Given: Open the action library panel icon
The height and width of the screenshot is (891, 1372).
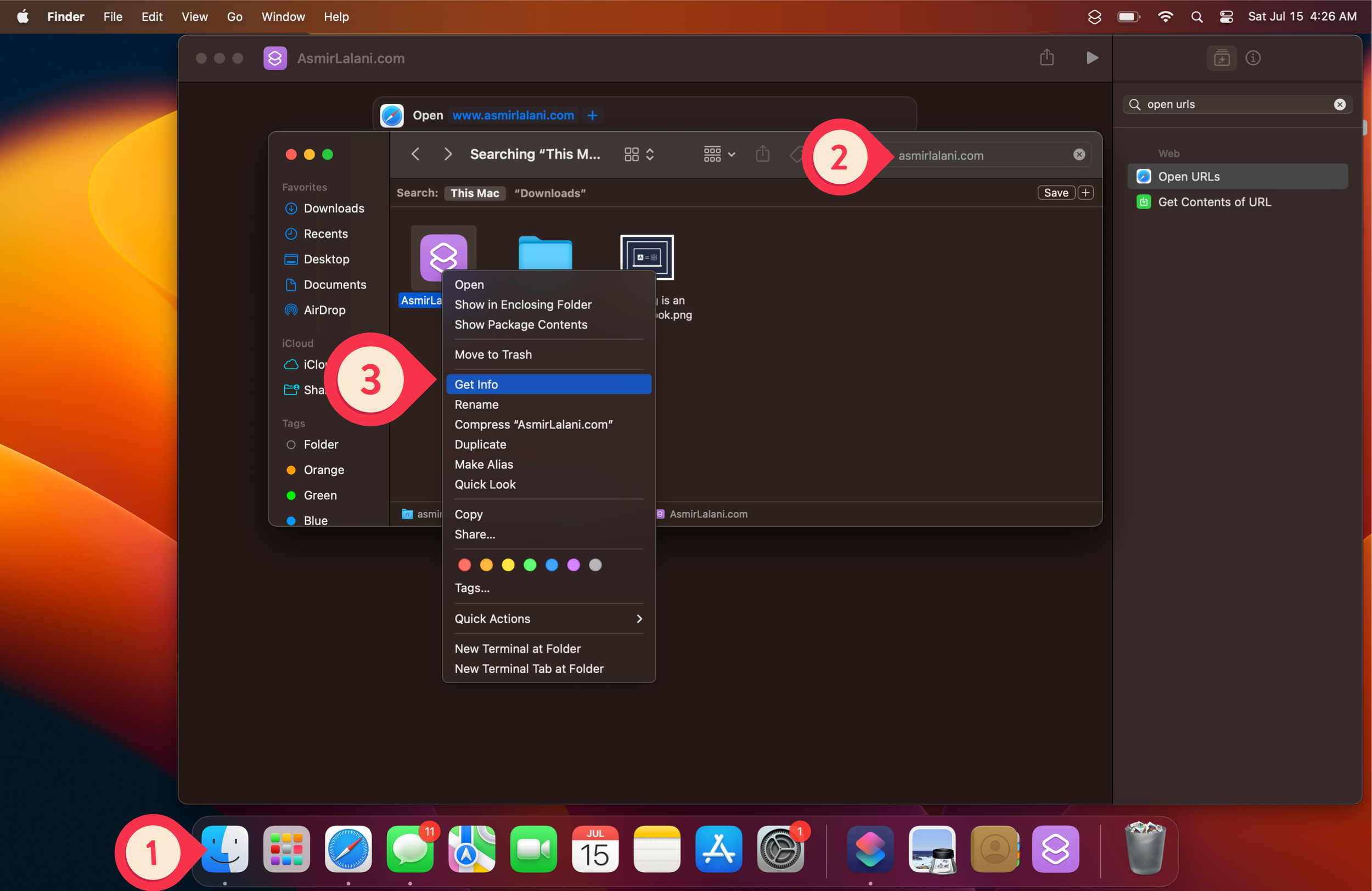Looking at the screenshot, I should (x=1221, y=58).
